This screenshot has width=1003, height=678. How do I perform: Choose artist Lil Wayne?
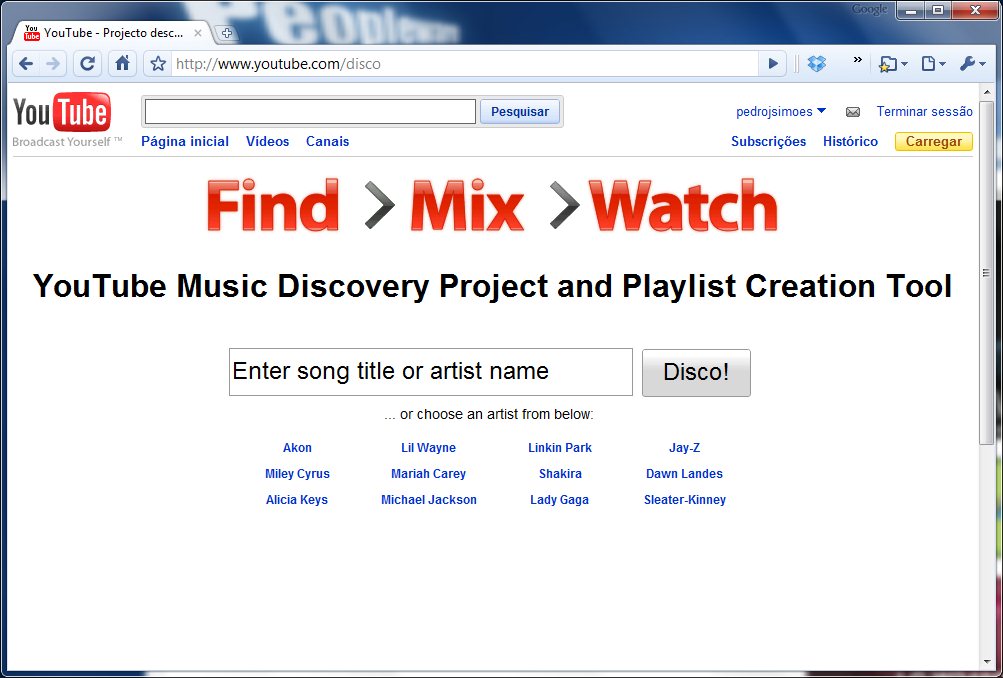pyautogui.click(x=429, y=448)
